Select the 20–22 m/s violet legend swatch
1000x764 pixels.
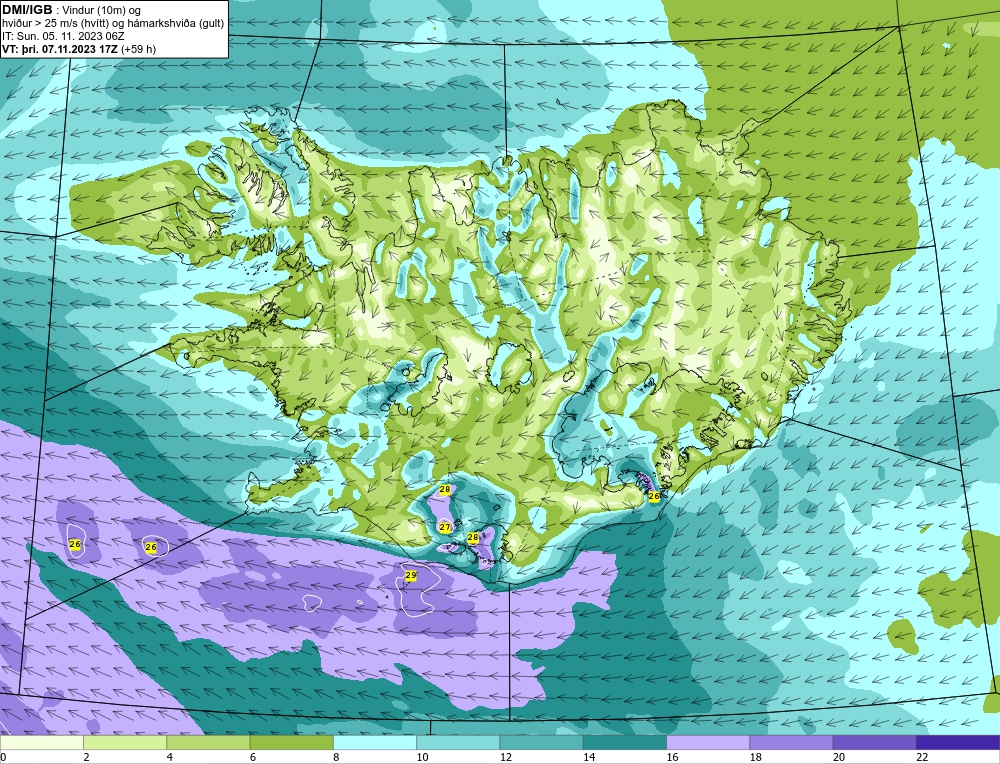874,742
